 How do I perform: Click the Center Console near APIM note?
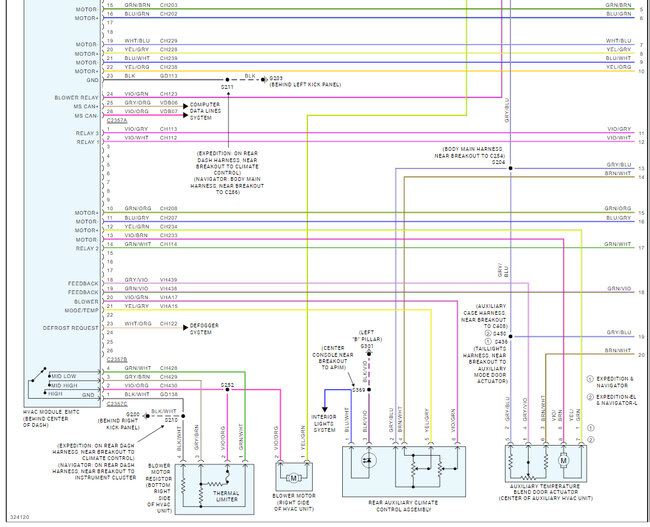333,358
